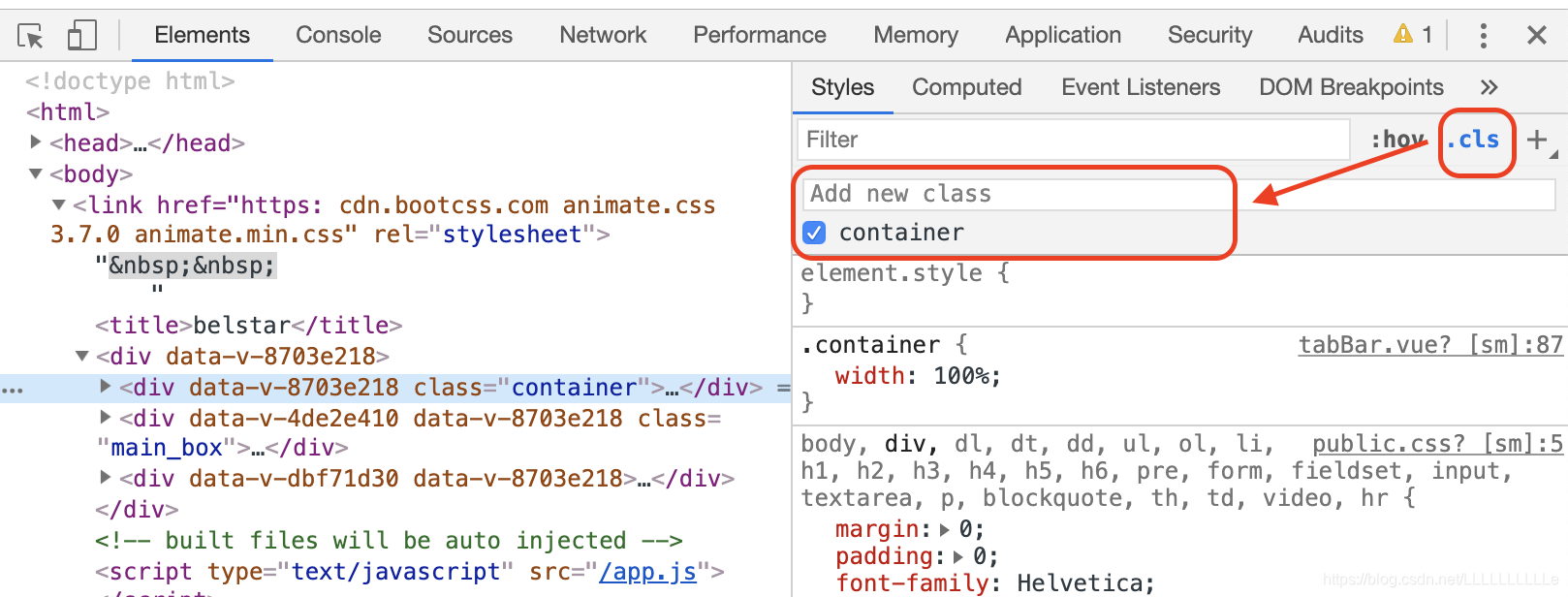
Task: Open the Sources tab
Action: click(470, 35)
